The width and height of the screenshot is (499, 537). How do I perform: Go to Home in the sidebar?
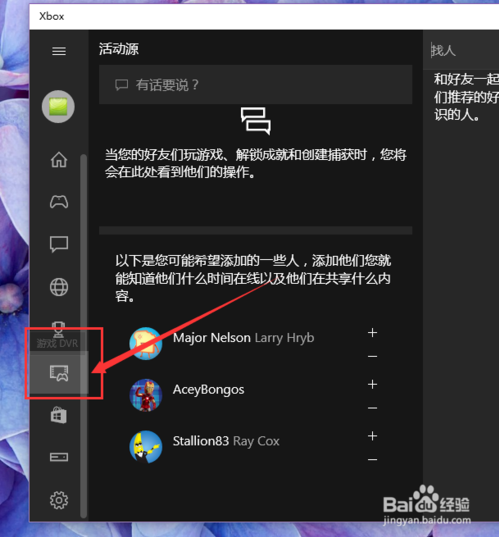(x=59, y=160)
